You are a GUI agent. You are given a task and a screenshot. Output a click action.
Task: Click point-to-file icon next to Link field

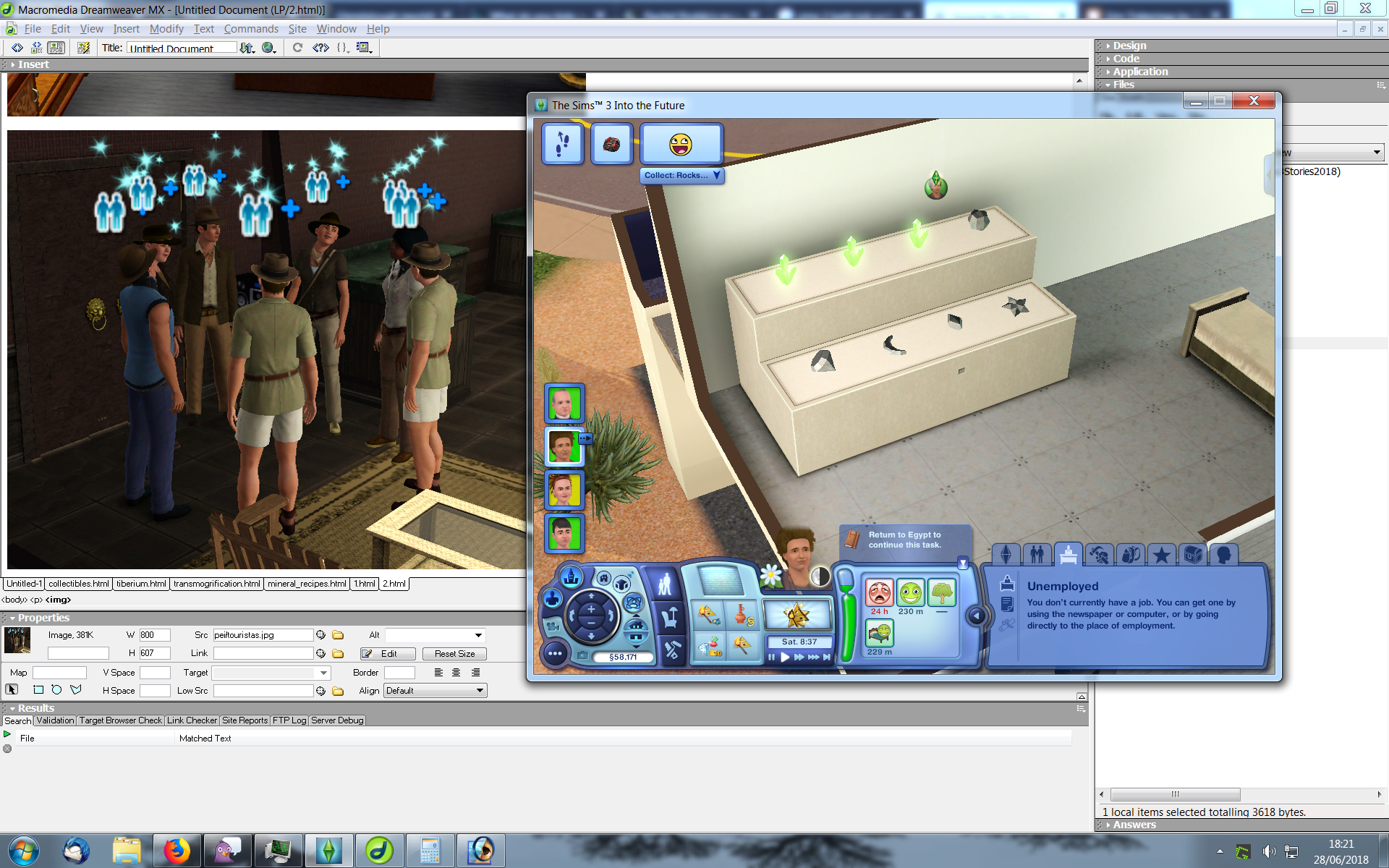320,653
